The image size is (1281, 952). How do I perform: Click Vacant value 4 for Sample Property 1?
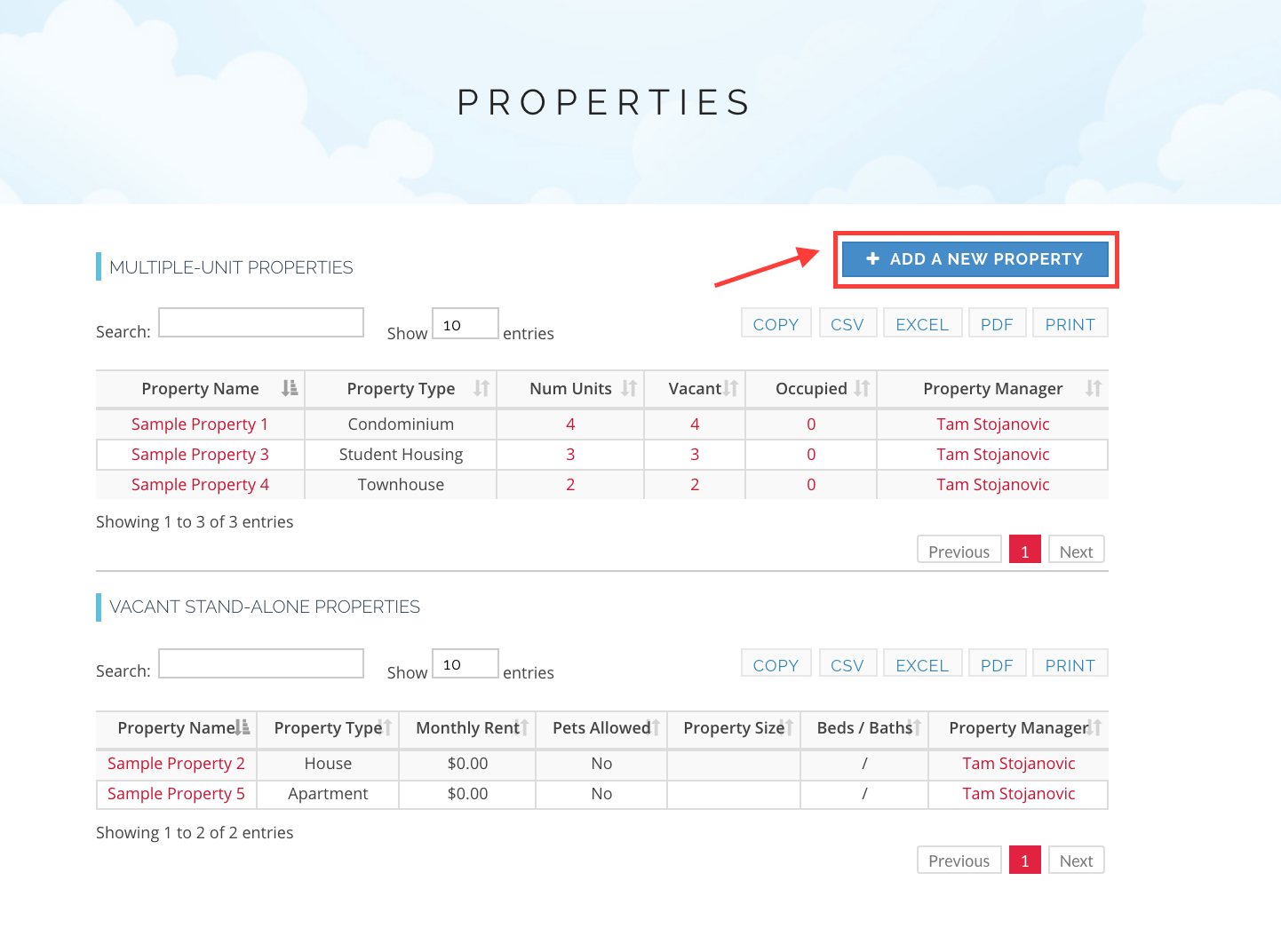pyautogui.click(x=695, y=424)
